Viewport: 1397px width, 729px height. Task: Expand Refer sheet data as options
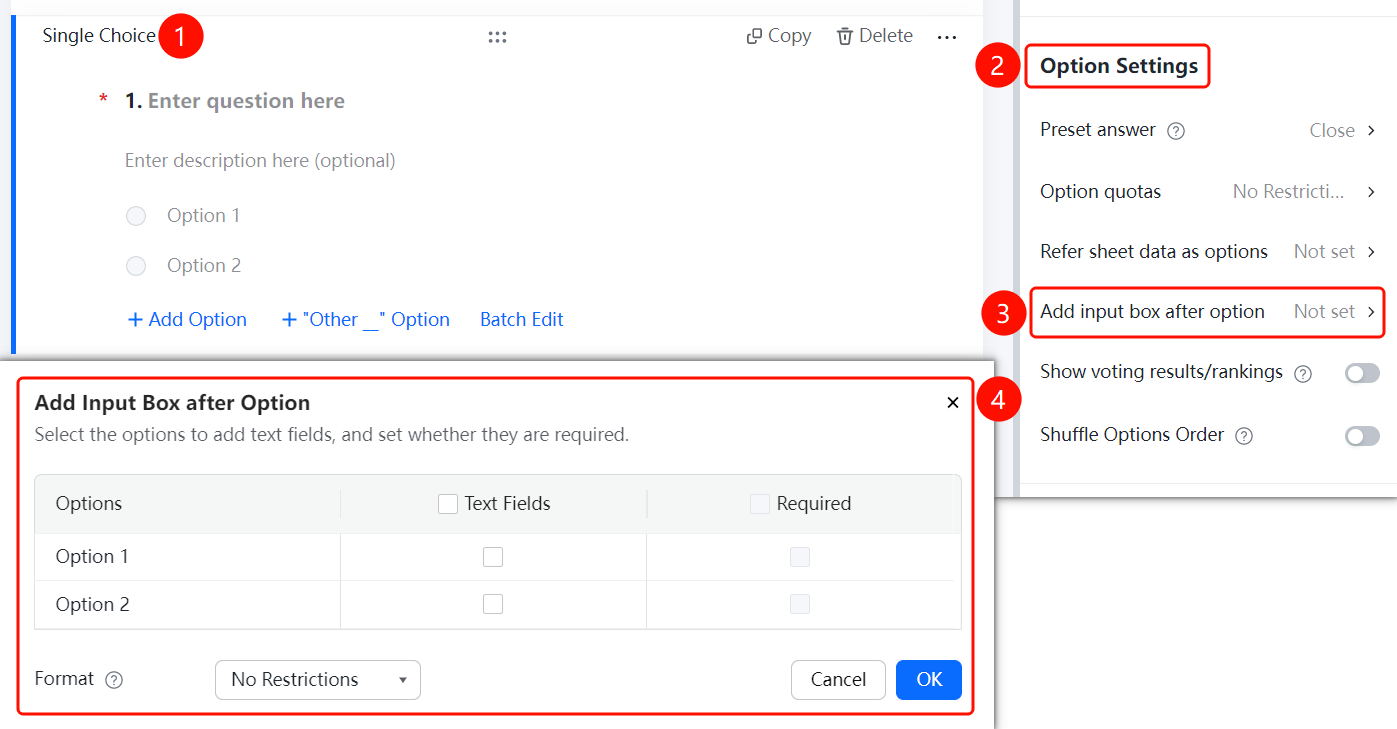coord(1208,252)
